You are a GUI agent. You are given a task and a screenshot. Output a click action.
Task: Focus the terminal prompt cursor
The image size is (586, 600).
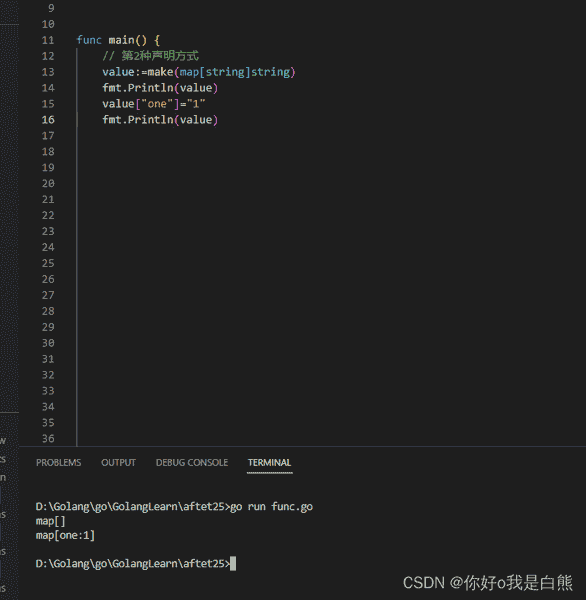click(233, 564)
